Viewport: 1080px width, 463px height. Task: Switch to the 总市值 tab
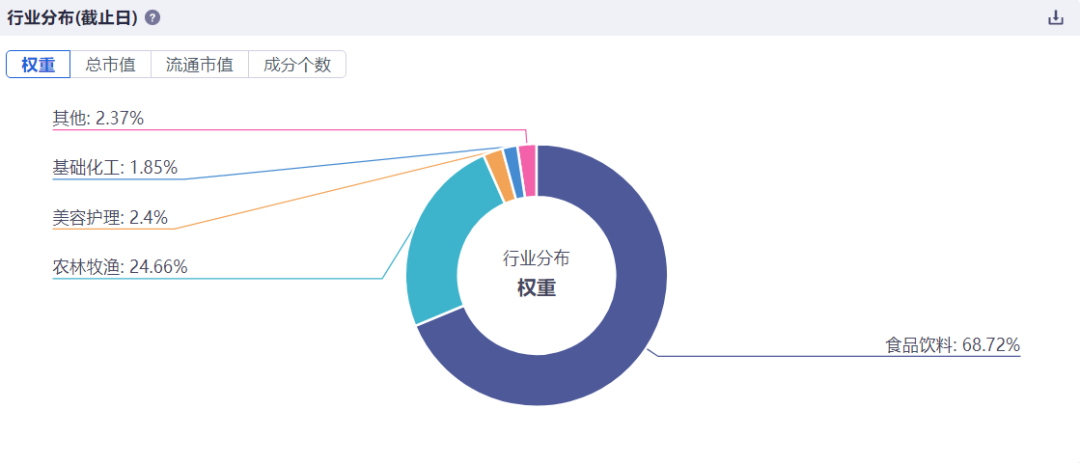(111, 65)
